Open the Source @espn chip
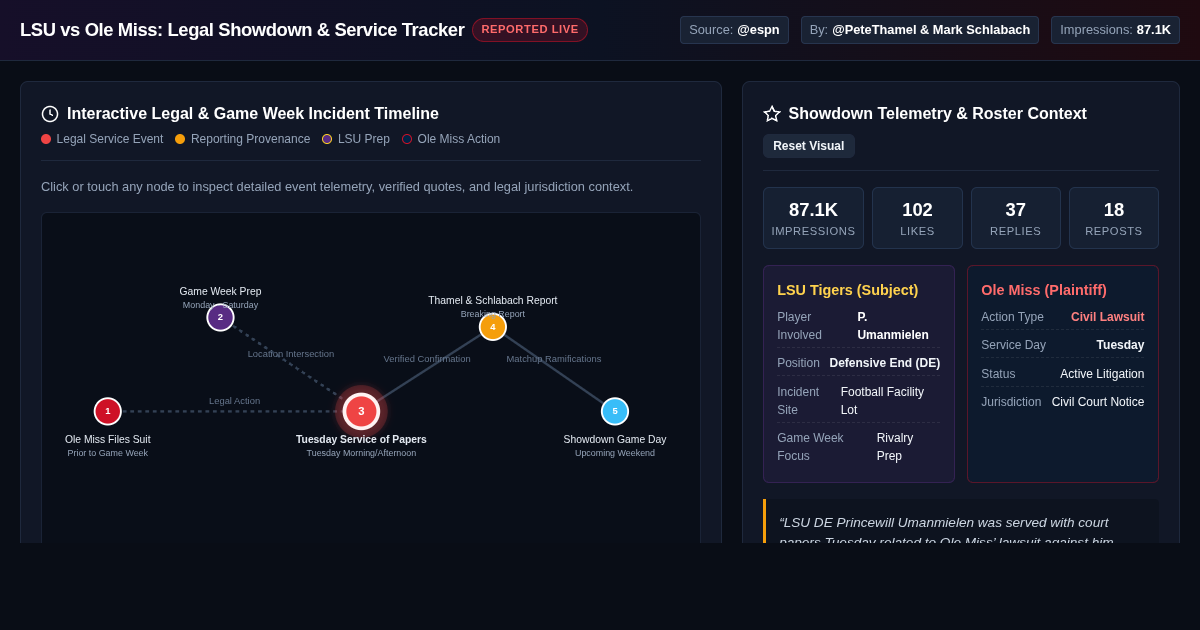The image size is (1200, 630). tap(734, 30)
